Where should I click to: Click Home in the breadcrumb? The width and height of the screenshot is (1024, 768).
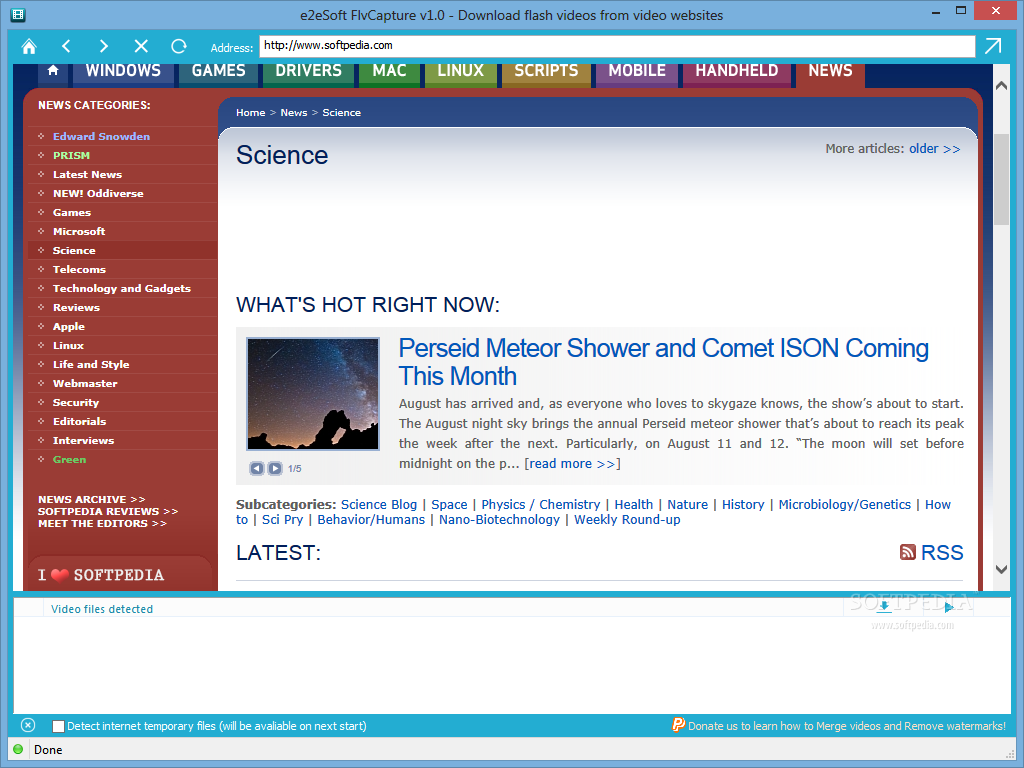coord(251,112)
